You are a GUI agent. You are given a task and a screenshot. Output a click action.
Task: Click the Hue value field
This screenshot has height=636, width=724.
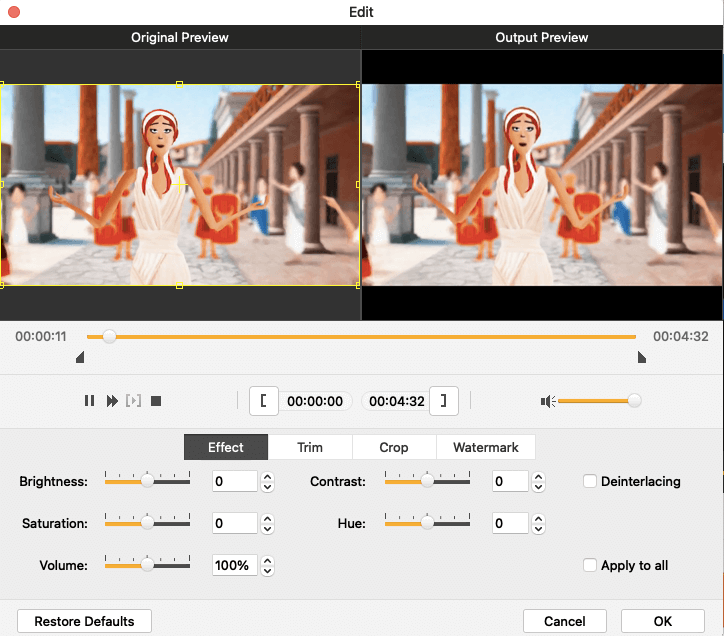click(510, 523)
